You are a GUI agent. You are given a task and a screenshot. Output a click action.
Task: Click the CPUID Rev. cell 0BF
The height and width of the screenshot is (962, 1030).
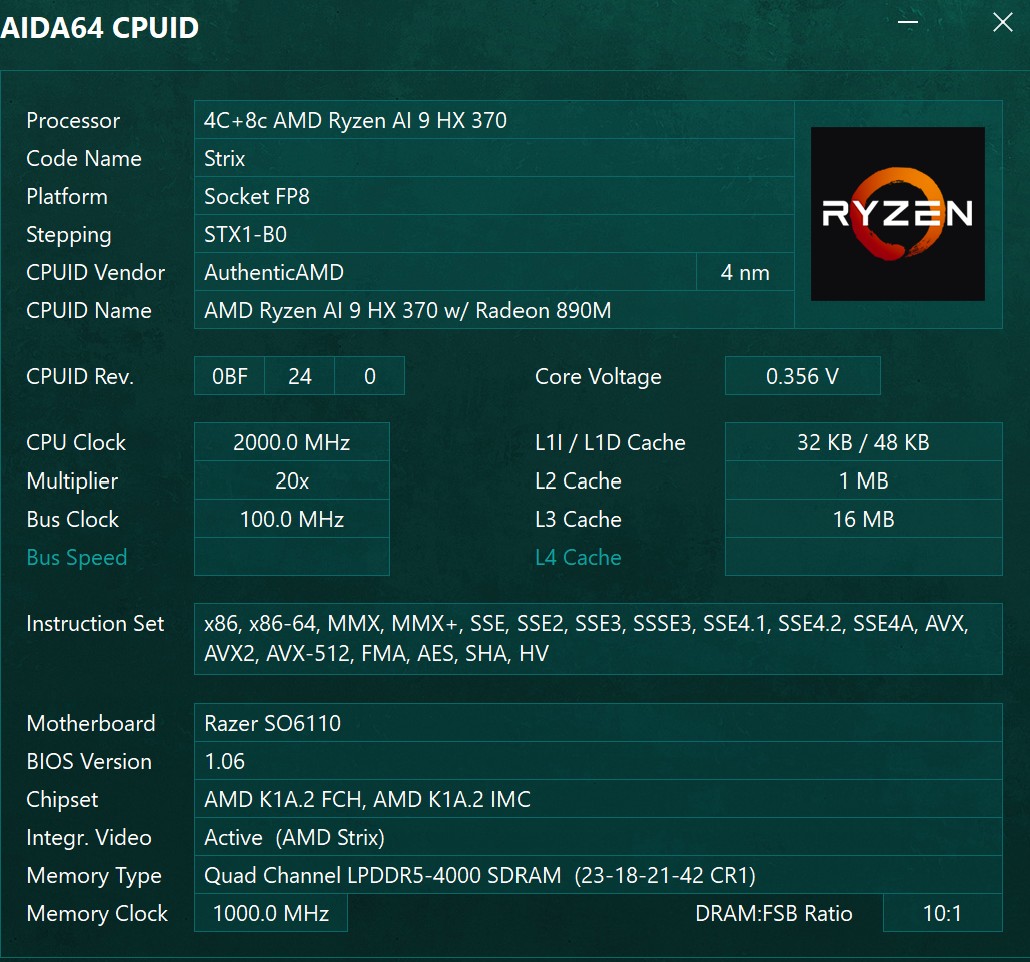point(229,376)
